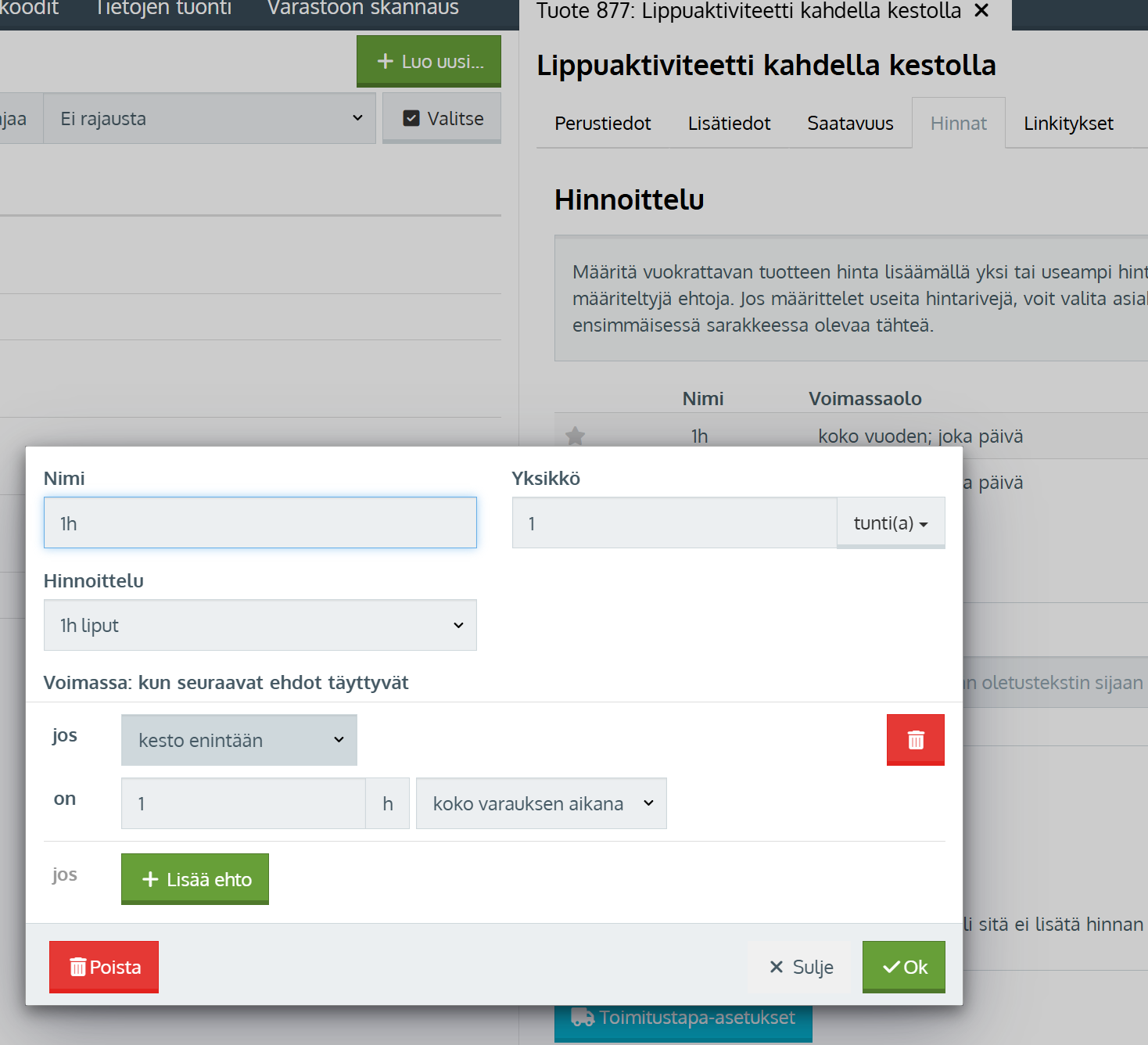Click the Sulje button

(801, 967)
